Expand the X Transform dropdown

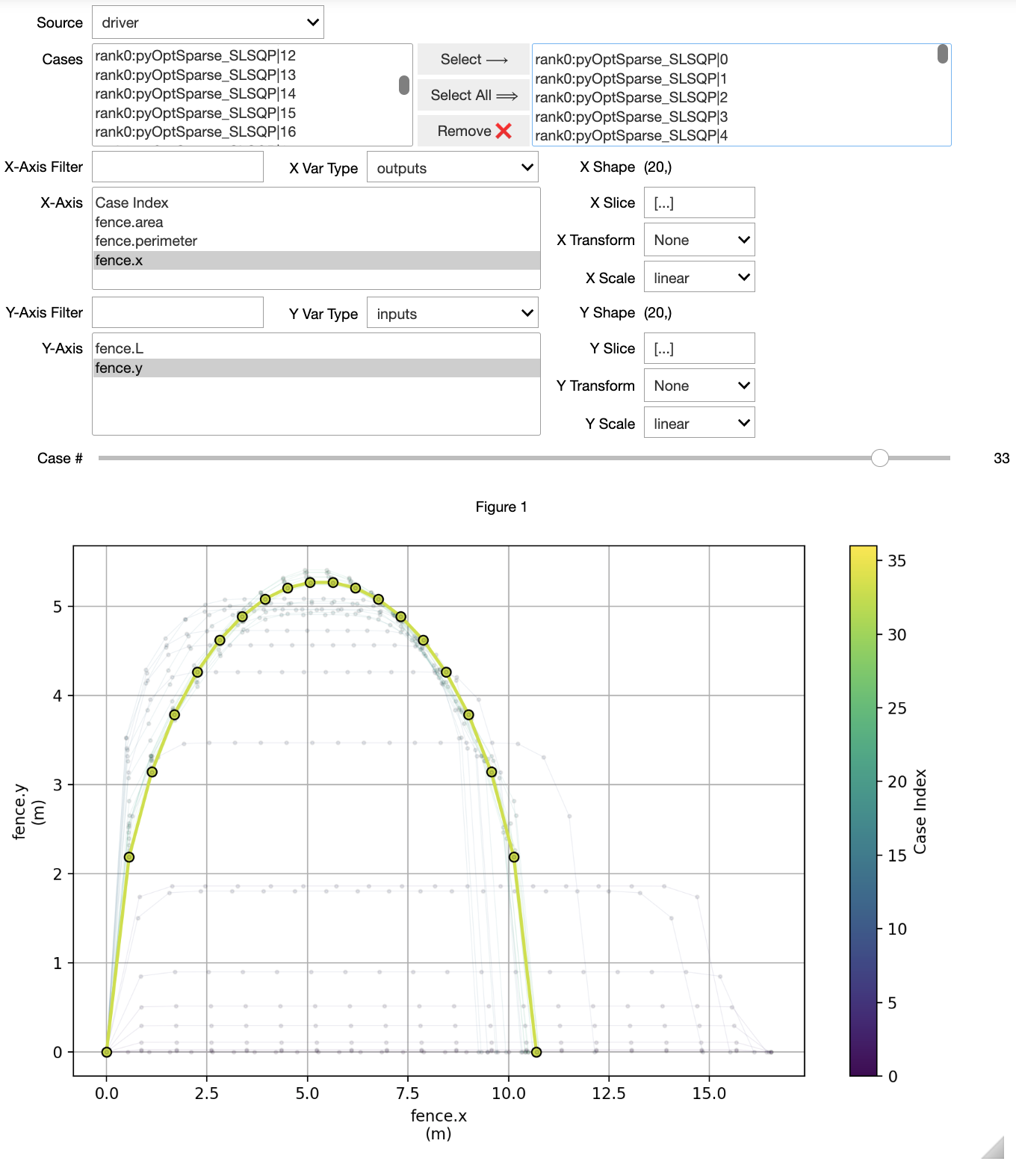tap(699, 240)
